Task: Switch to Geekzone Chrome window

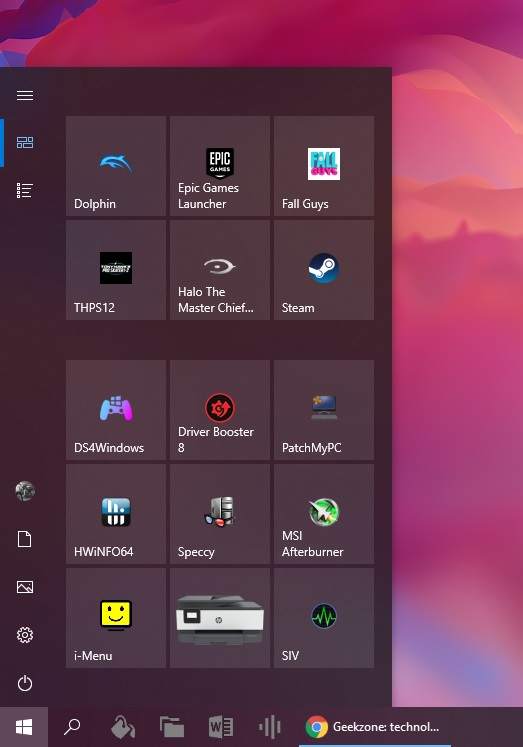Action: [375, 727]
